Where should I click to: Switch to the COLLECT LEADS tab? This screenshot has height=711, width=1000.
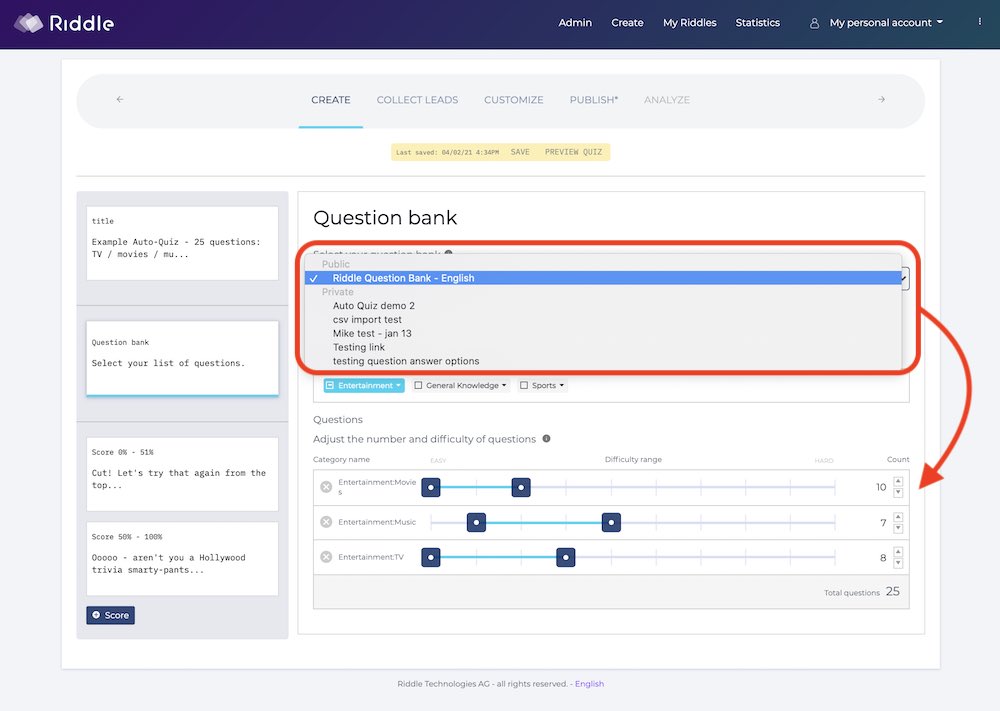pos(417,100)
